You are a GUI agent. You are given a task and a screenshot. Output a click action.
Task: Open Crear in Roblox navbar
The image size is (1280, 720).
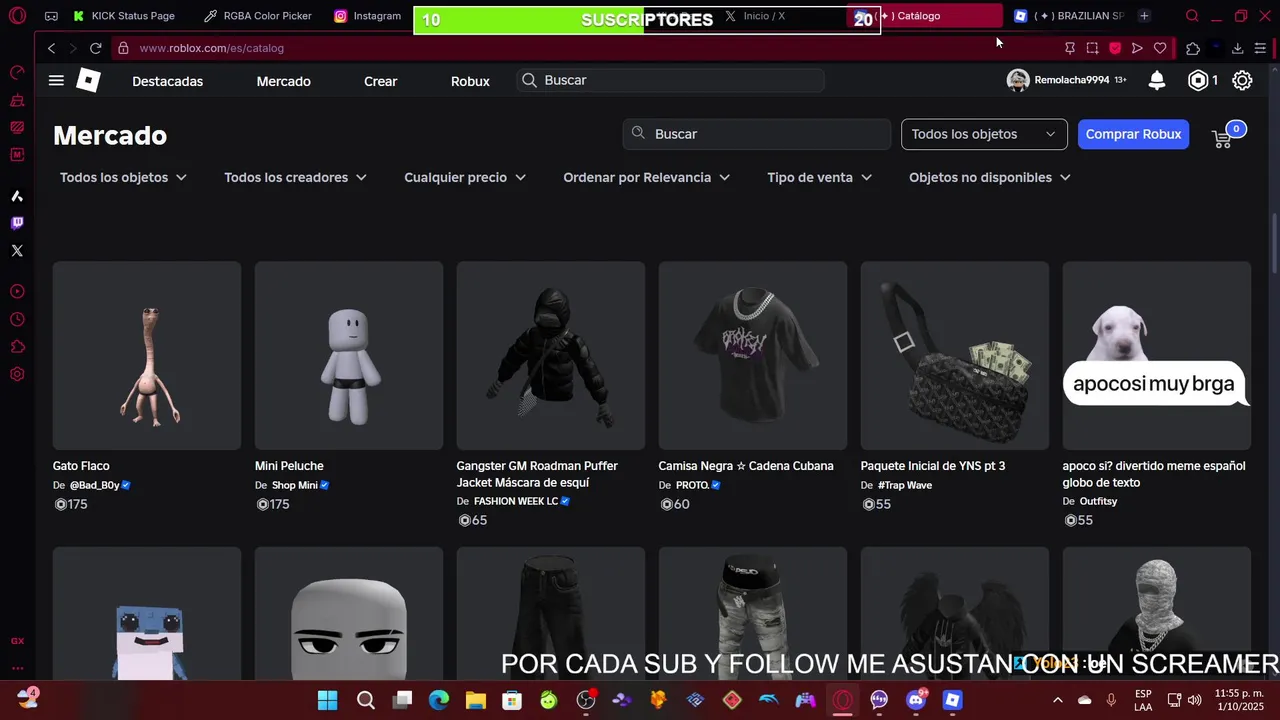(x=380, y=81)
